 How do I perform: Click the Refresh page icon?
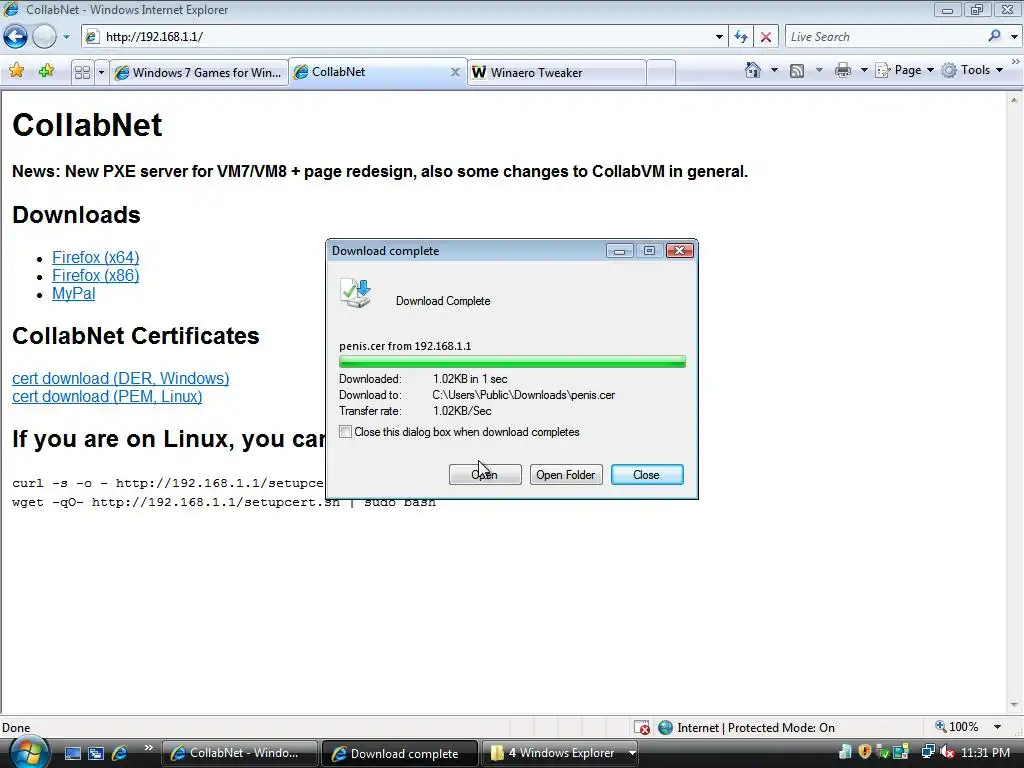tap(741, 37)
